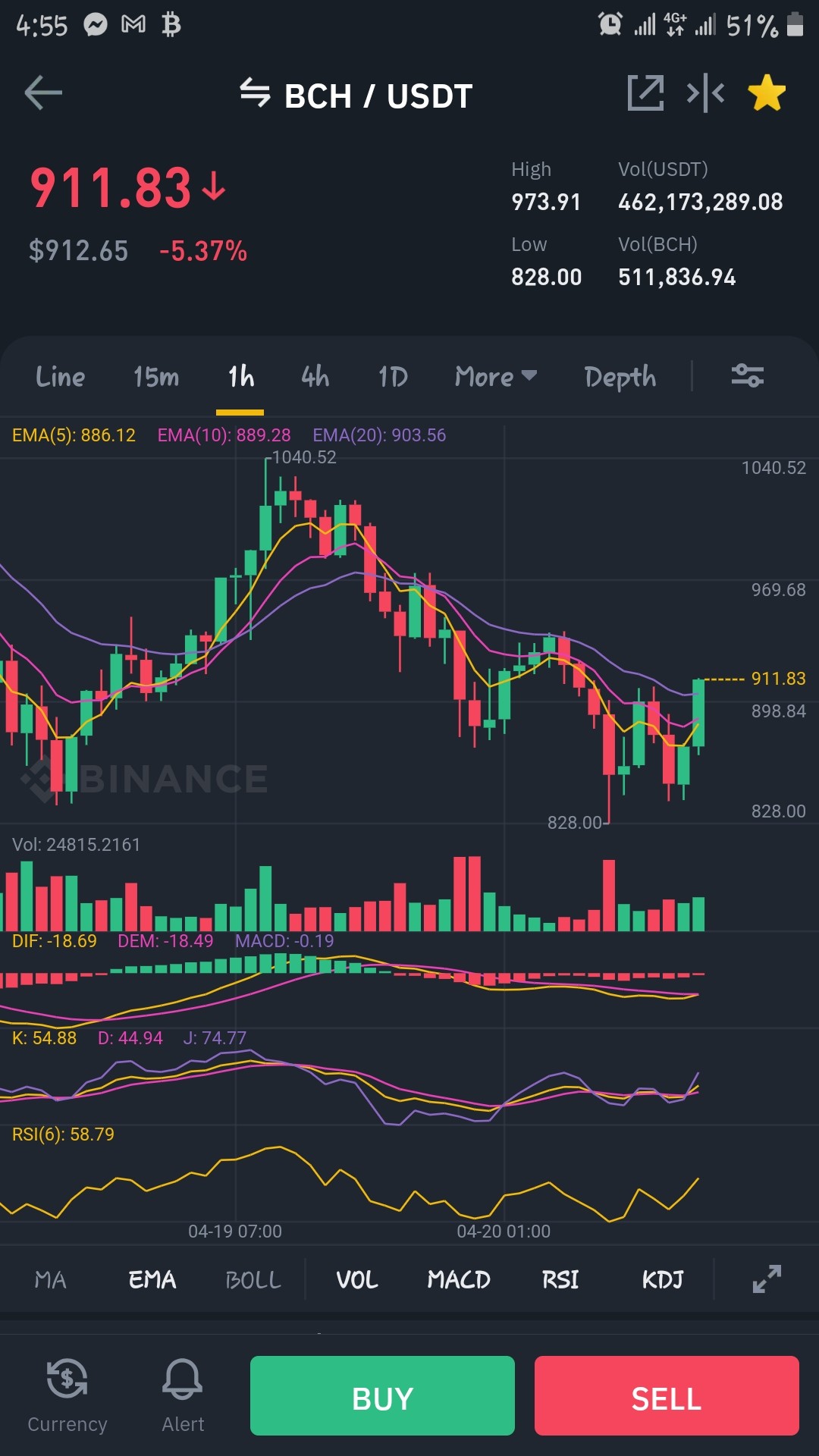819x1456 pixels.
Task: Tap the back arrow icon
Action: [x=43, y=93]
